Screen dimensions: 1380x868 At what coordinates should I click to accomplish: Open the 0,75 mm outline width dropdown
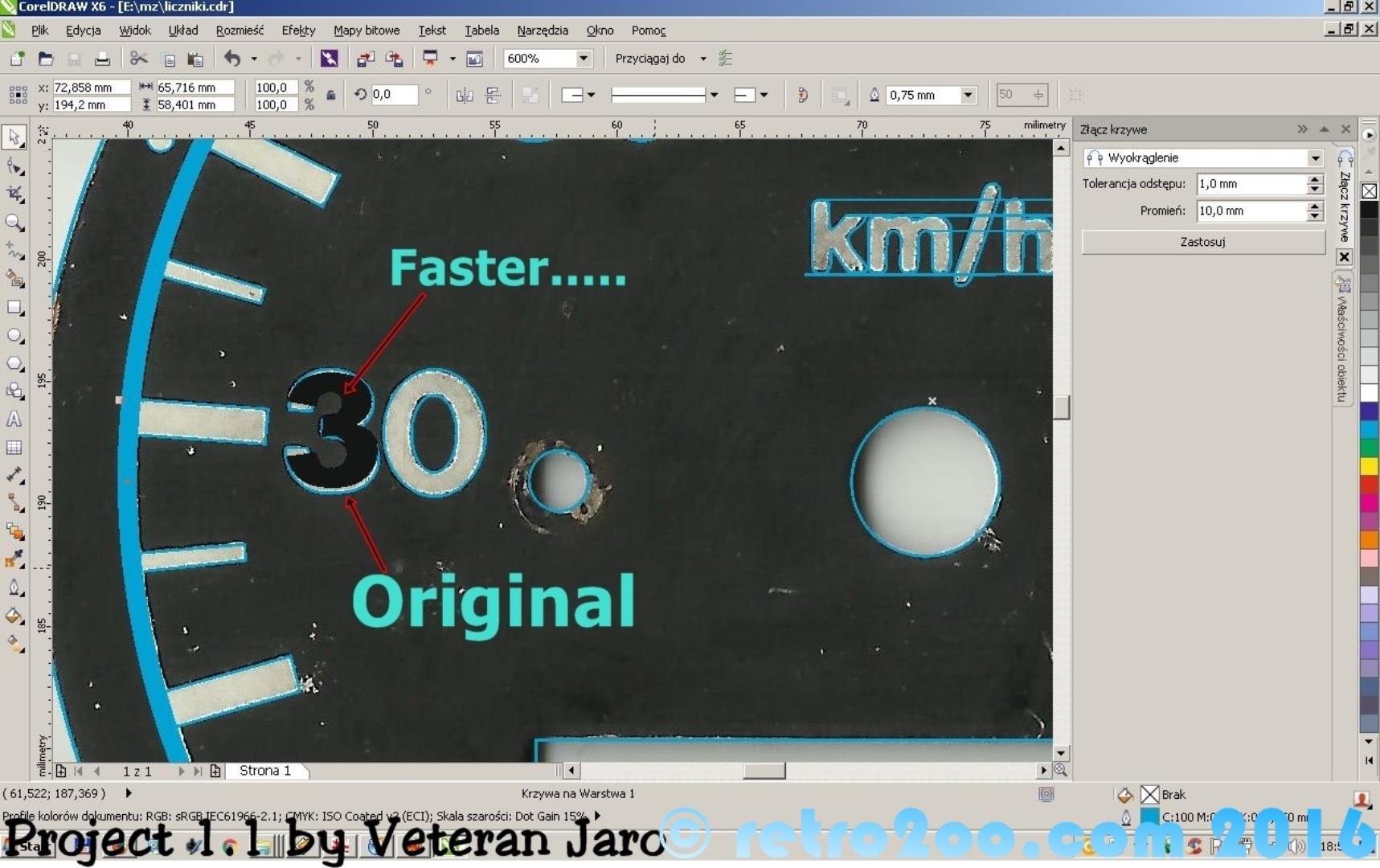pos(968,96)
